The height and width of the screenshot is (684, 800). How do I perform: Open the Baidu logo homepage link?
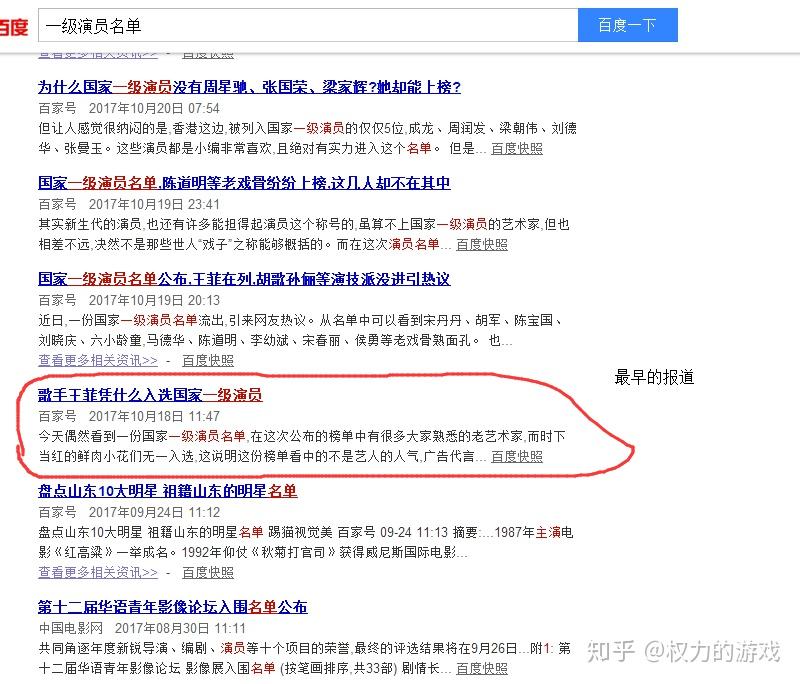click(13, 27)
